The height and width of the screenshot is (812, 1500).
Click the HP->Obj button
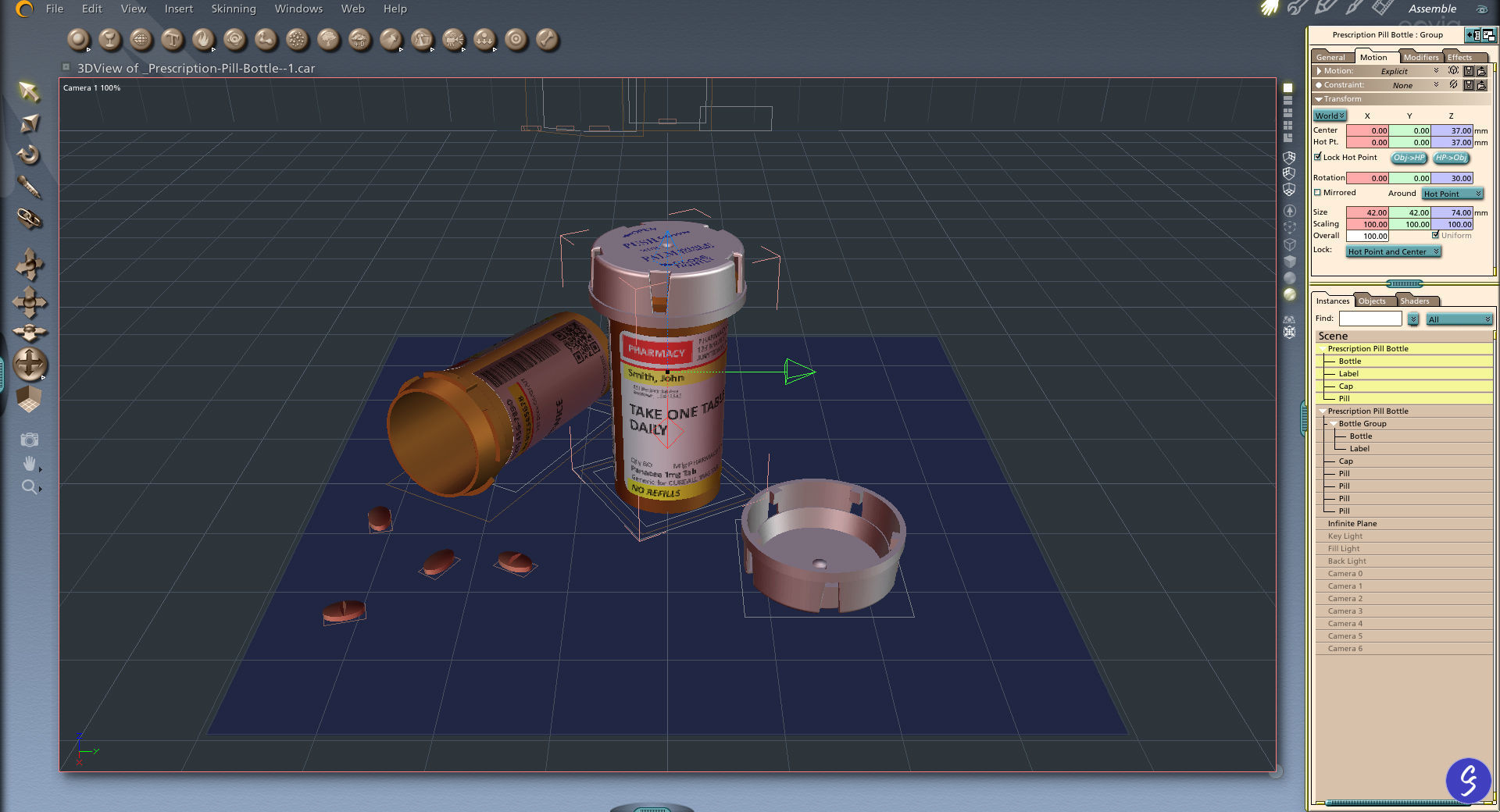[x=1451, y=158]
